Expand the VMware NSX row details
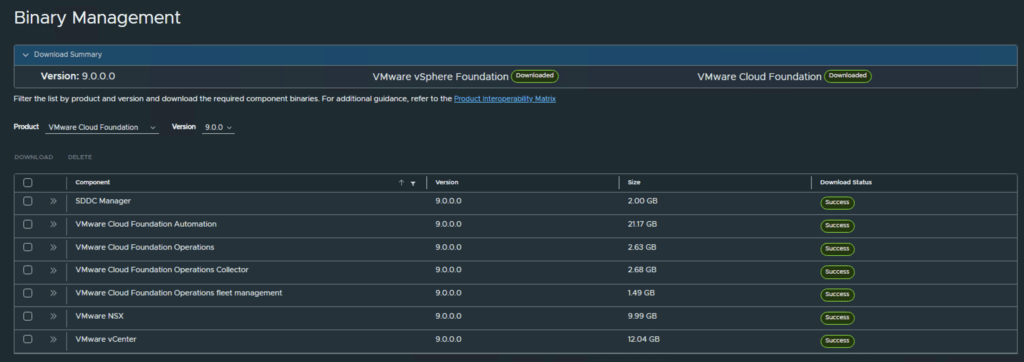1024x362 pixels. [54, 316]
